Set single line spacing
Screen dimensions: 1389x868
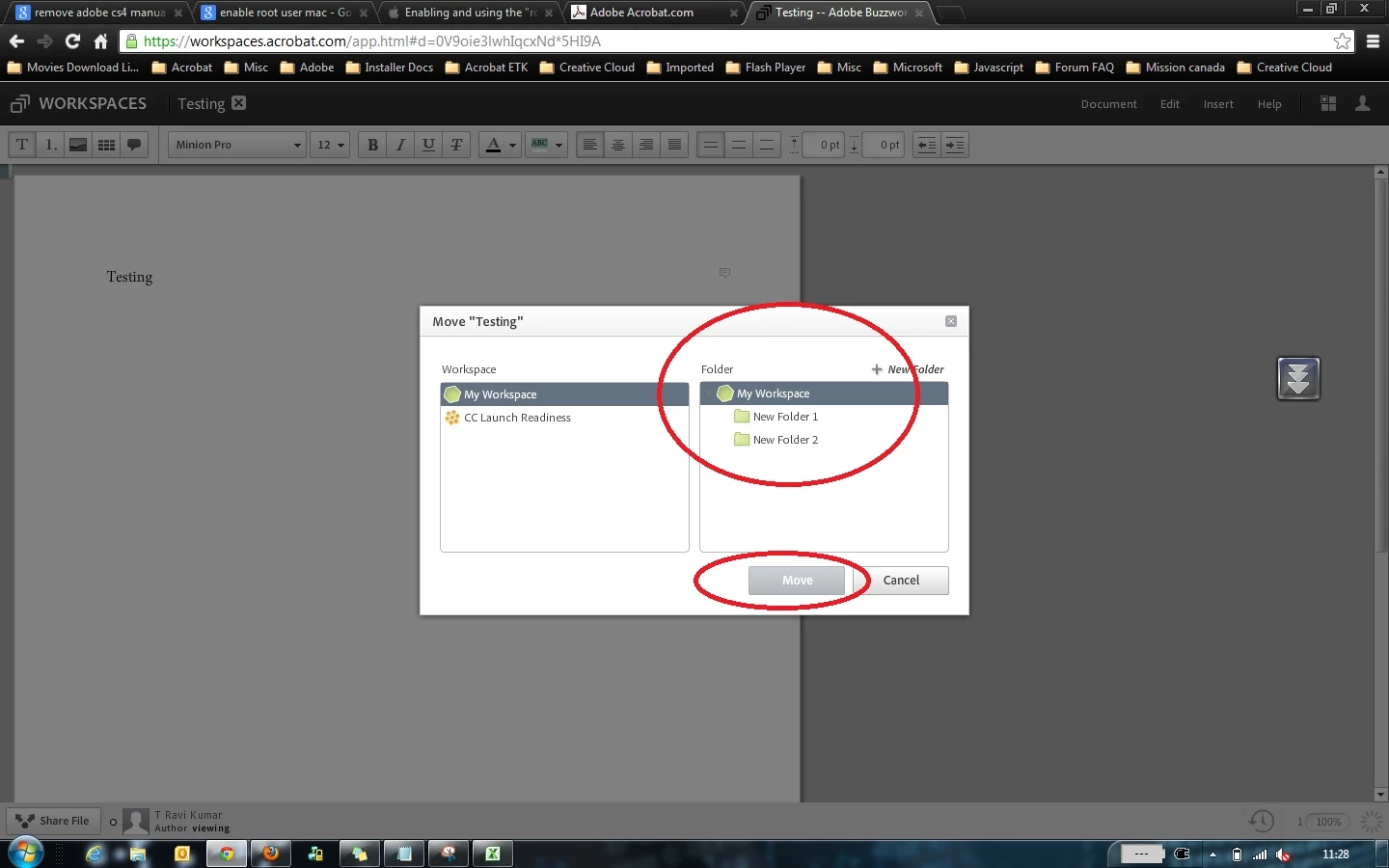pos(711,145)
